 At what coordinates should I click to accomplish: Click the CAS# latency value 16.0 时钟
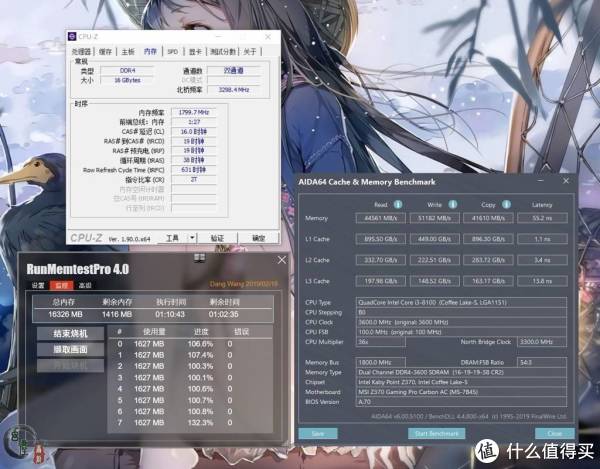(194, 132)
